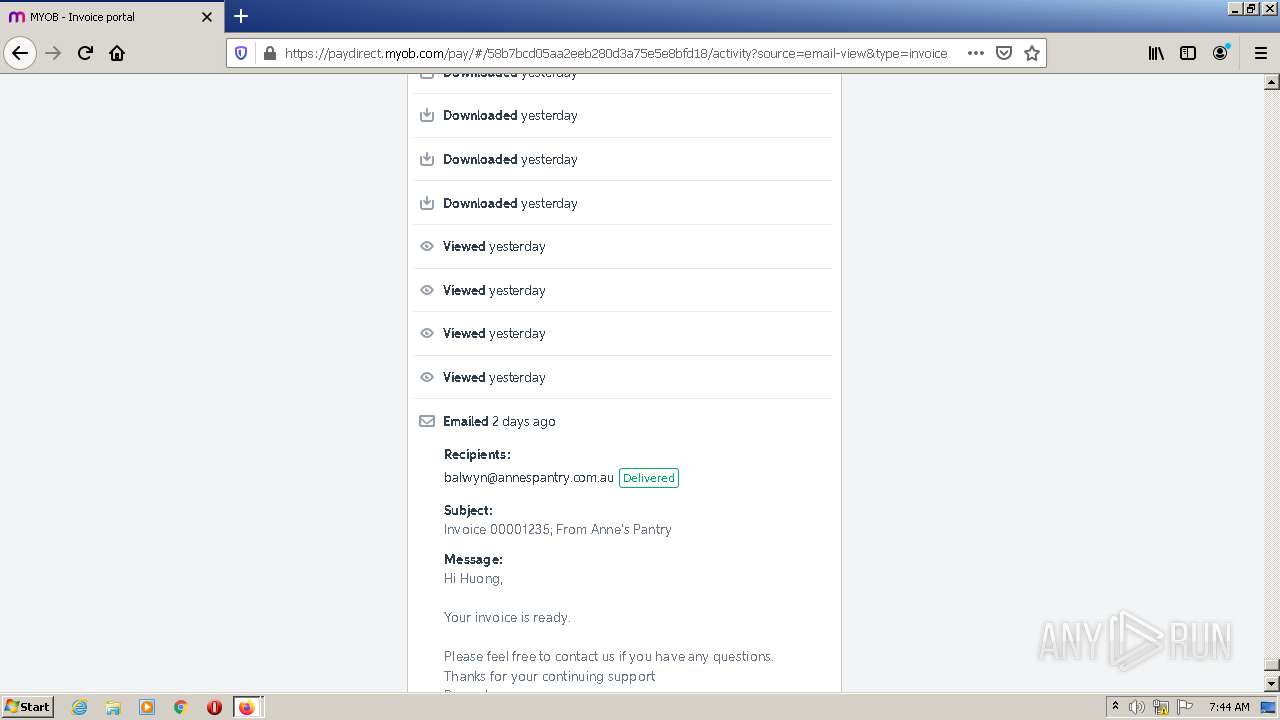Select the MYOB - Invoice portal tab
This screenshot has width=1280, height=720.
click(111, 17)
